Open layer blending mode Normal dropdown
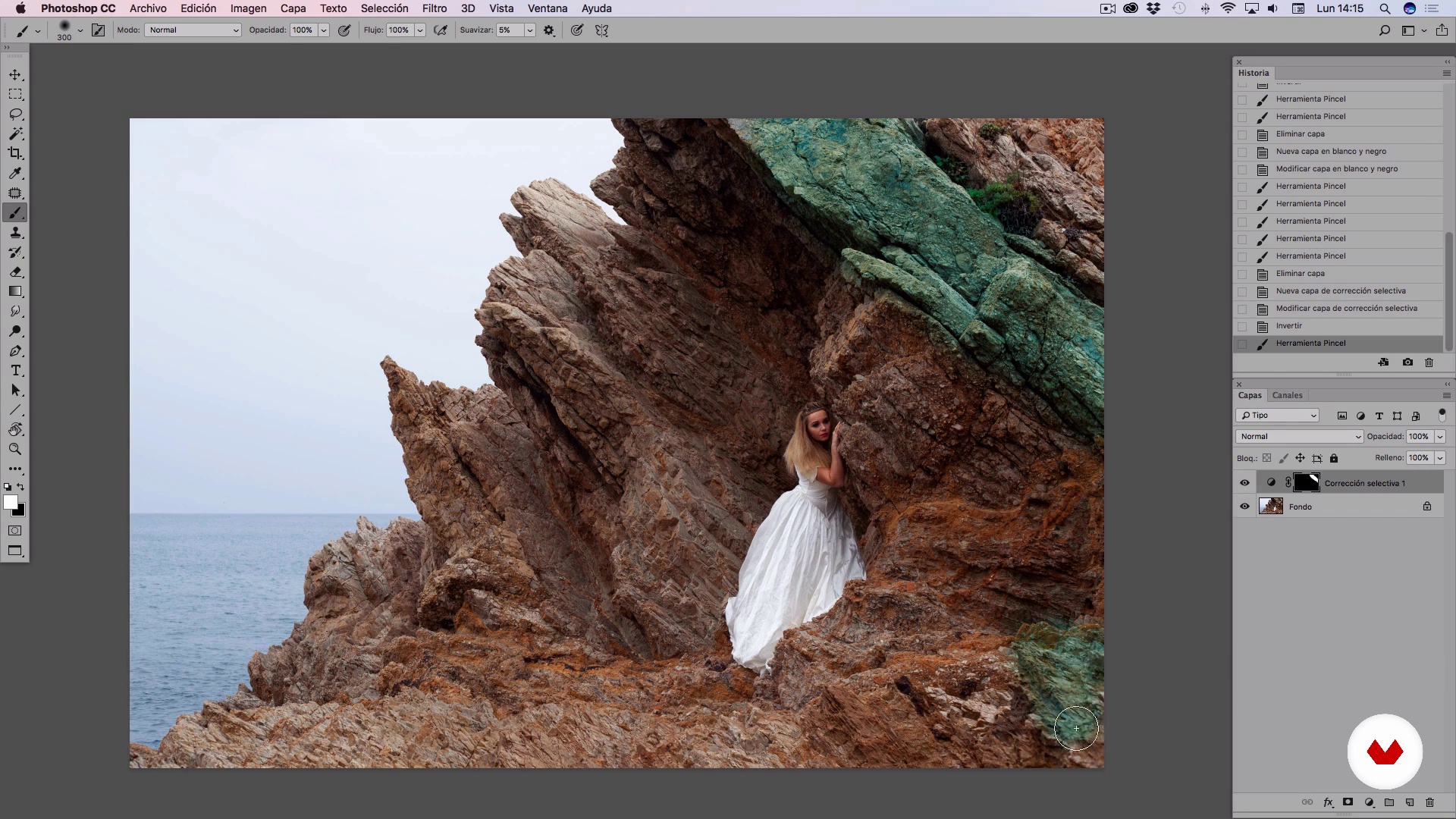1456x819 pixels. (1300, 437)
